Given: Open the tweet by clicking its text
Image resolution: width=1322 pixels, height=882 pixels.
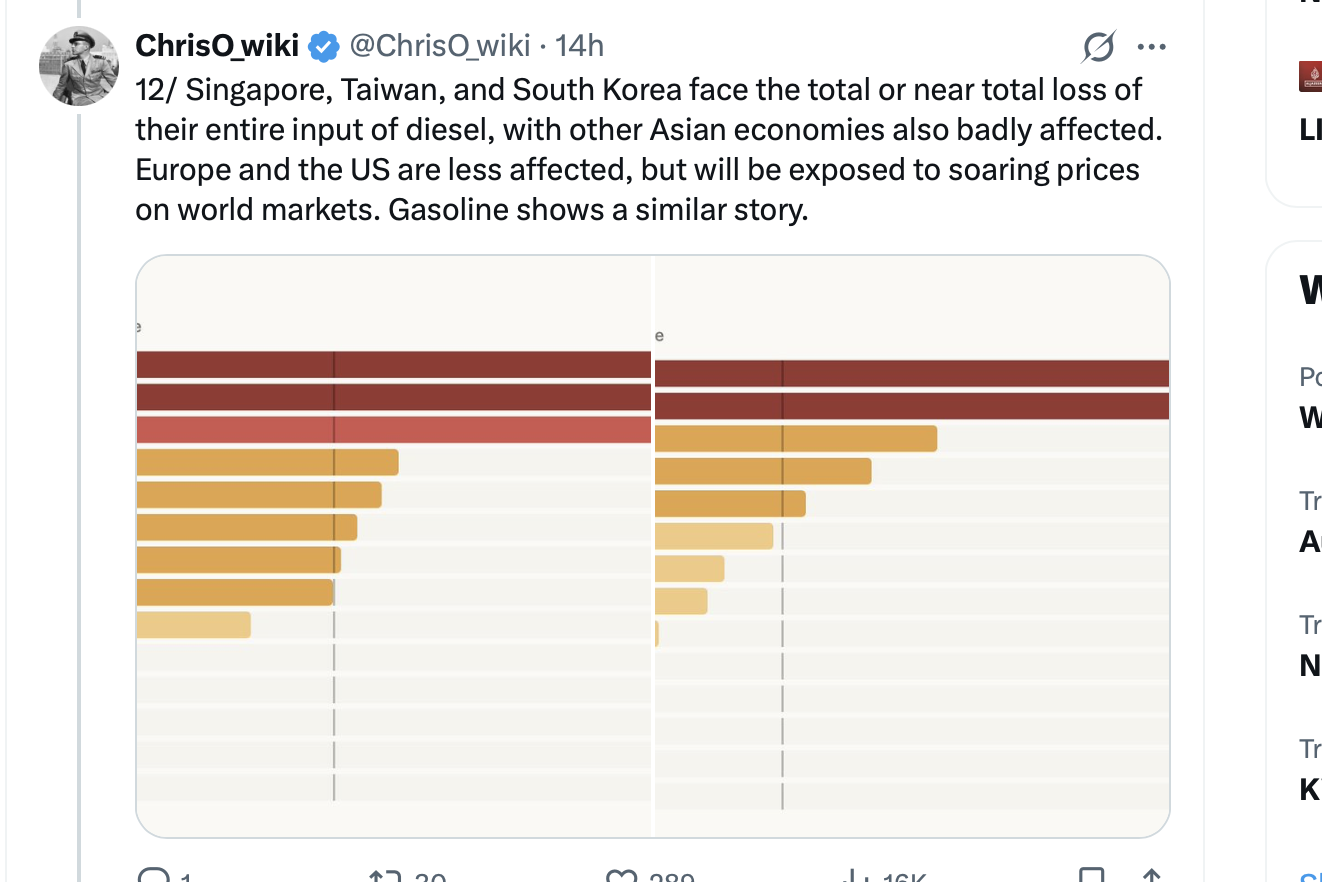Looking at the screenshot, I should pyautogui.click(x=640, y=149).
